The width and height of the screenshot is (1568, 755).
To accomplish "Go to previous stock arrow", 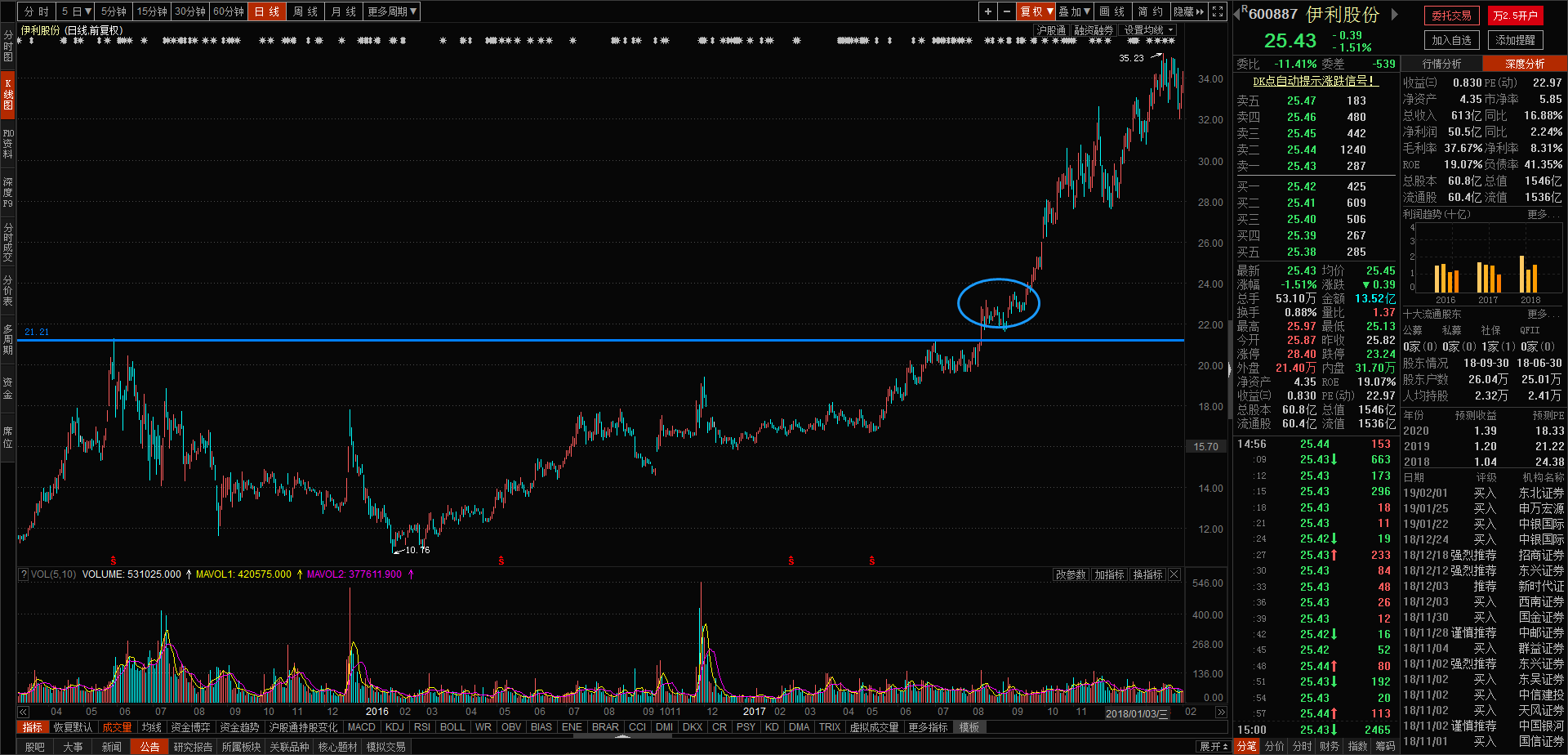I will pos(1236,14).
